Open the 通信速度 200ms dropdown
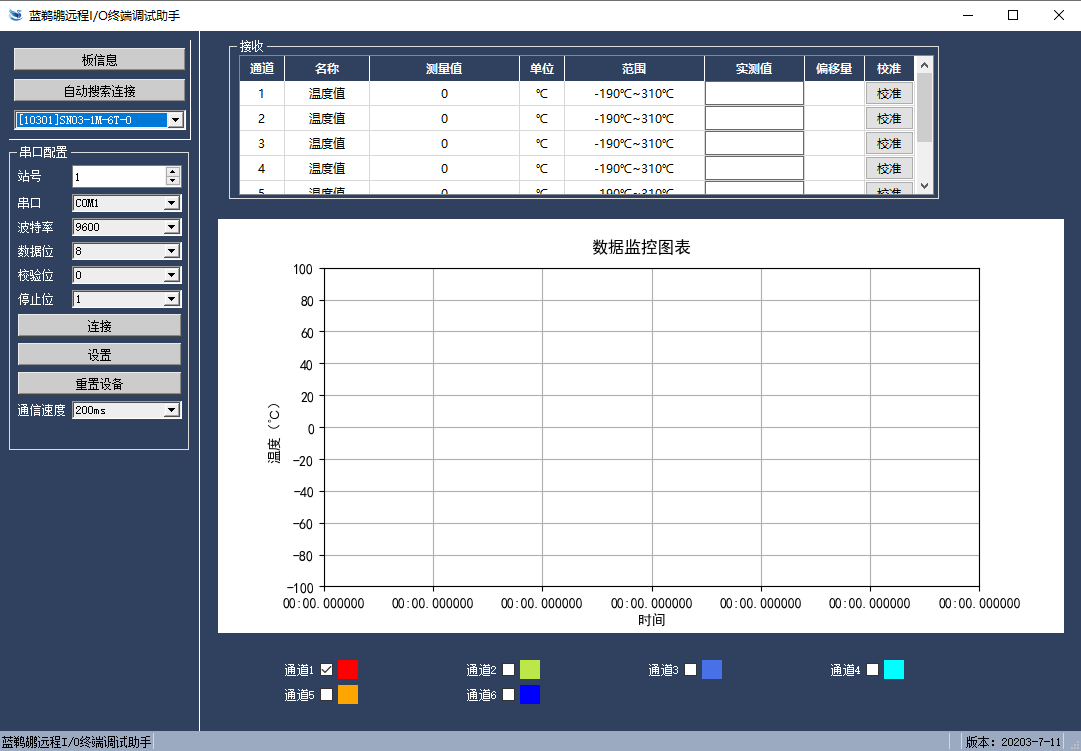Viewport: 1081px width, 751px height. tap(171, 410)
